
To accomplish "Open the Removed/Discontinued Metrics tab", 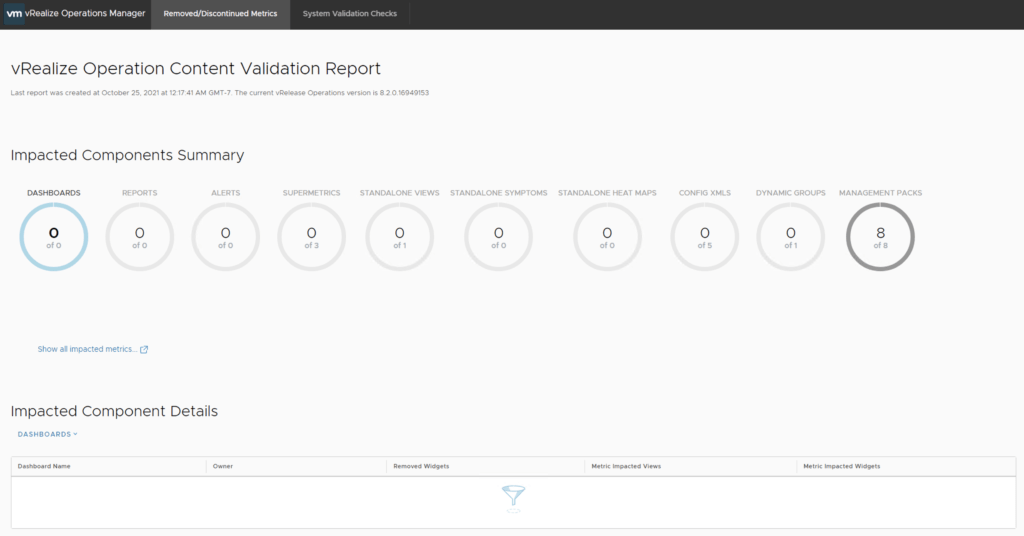I will (x=220, y=14).
